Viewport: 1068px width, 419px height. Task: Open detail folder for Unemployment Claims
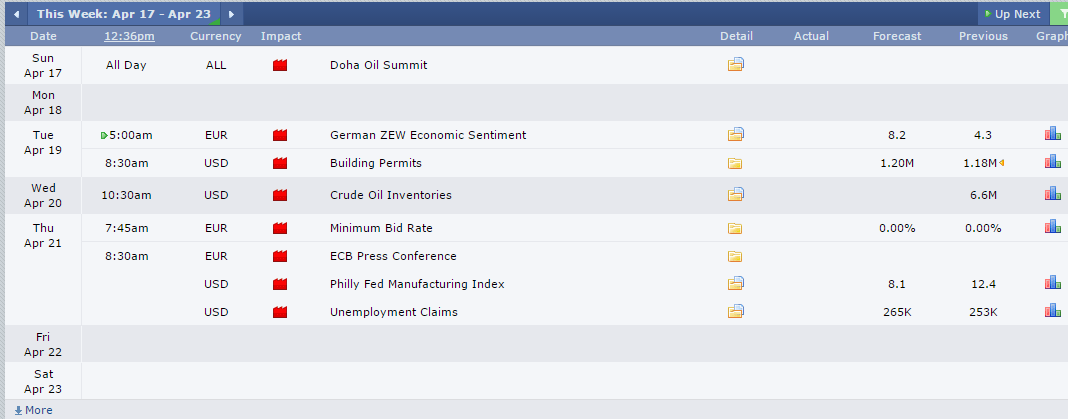[x=735, y=311]
